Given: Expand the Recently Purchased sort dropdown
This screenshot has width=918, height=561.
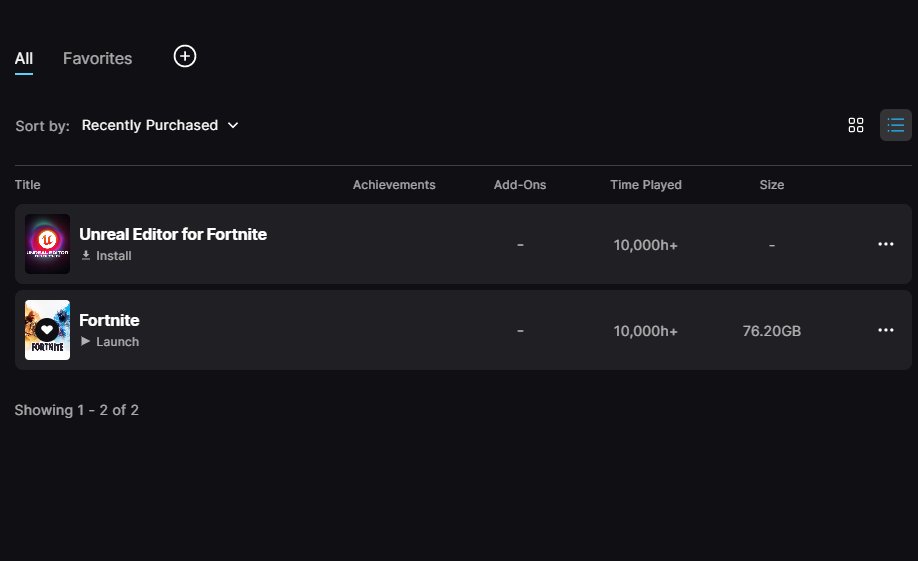Looking at the screenshot, I should tap(150, 125).
